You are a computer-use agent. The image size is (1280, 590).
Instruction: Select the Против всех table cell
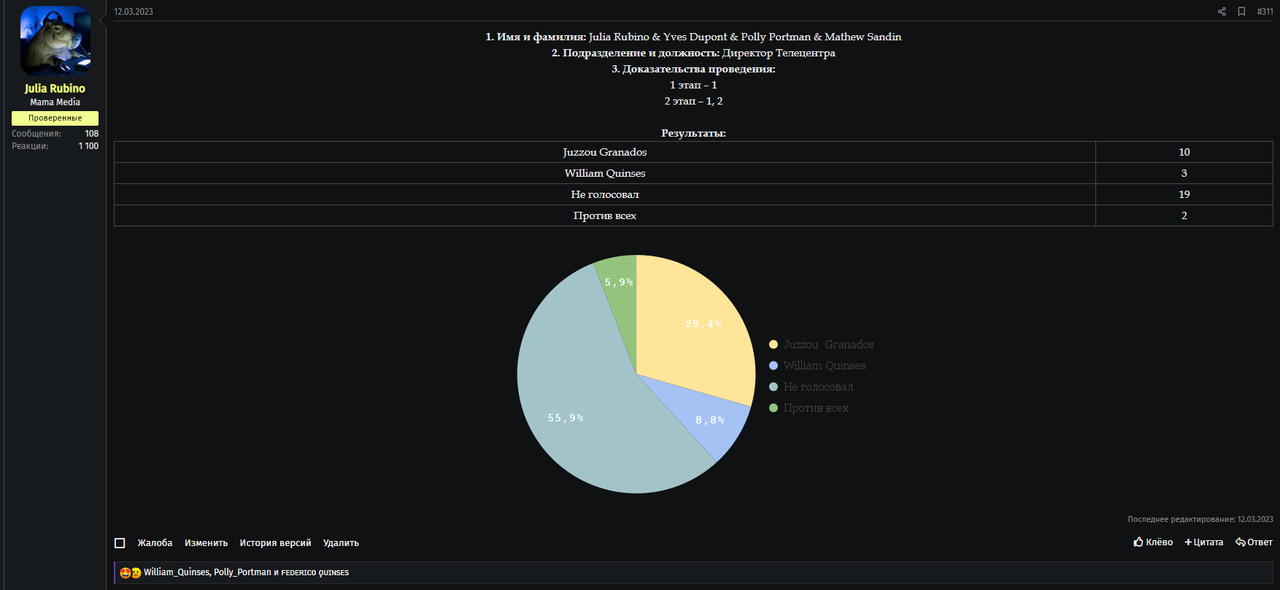tap(605, 215)
